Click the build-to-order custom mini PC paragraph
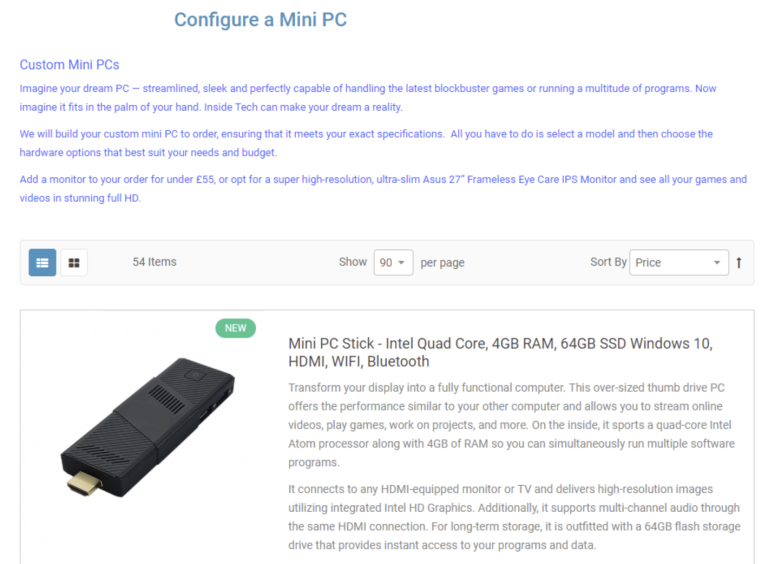 pos(366,143)
